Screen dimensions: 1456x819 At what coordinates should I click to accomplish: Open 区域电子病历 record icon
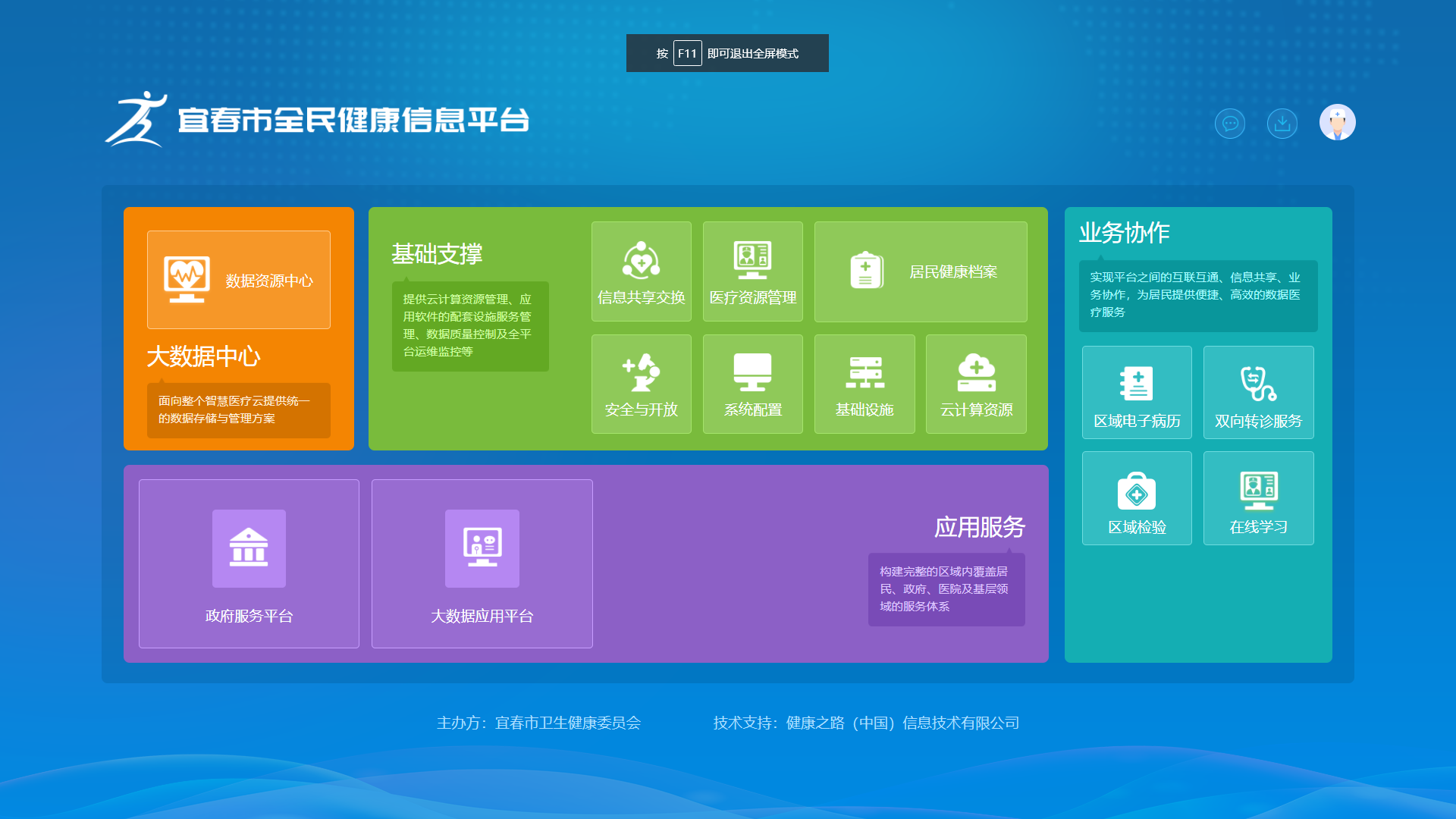click(x=1137, y=384)
